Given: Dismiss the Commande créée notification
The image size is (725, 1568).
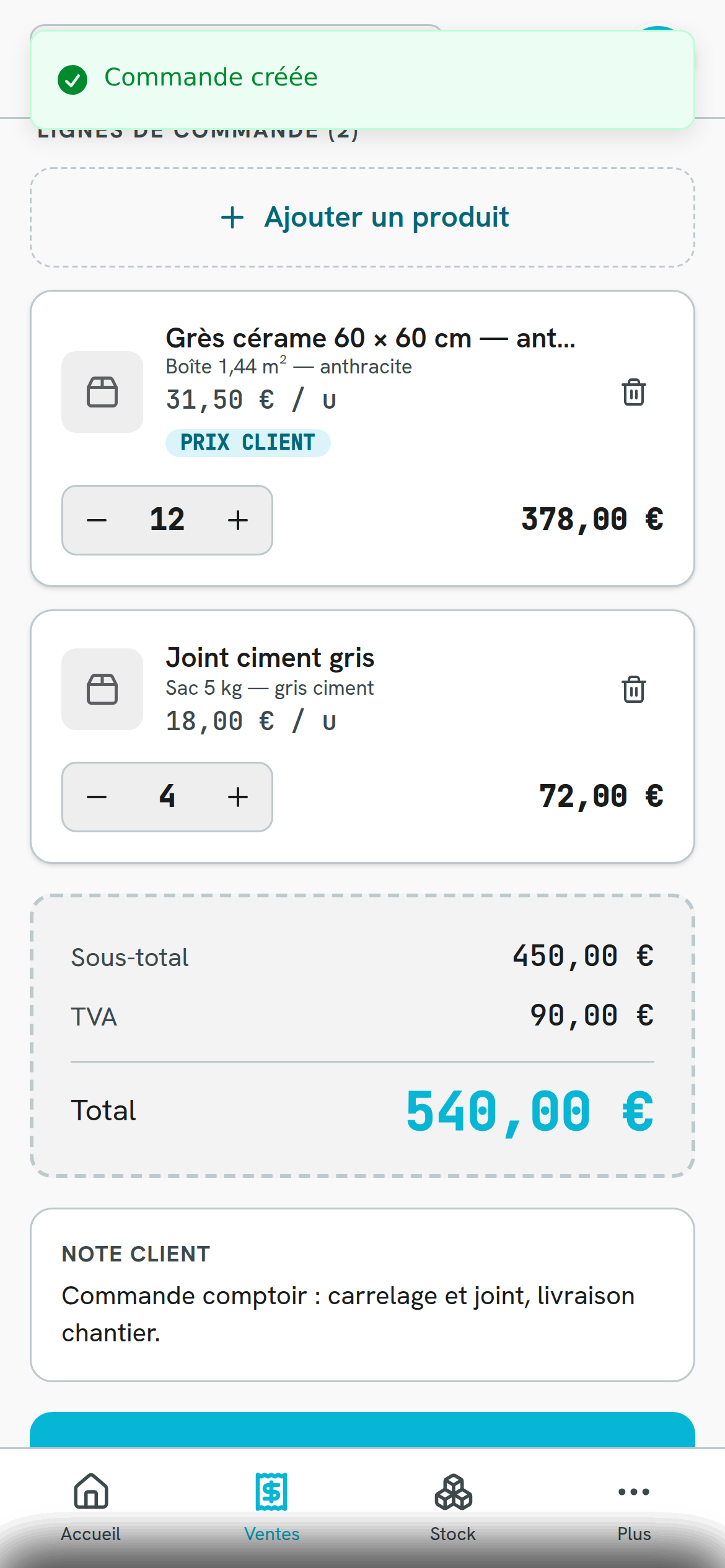Looking at the screenshot, I should pyautogui.click(x=362, y=79).
